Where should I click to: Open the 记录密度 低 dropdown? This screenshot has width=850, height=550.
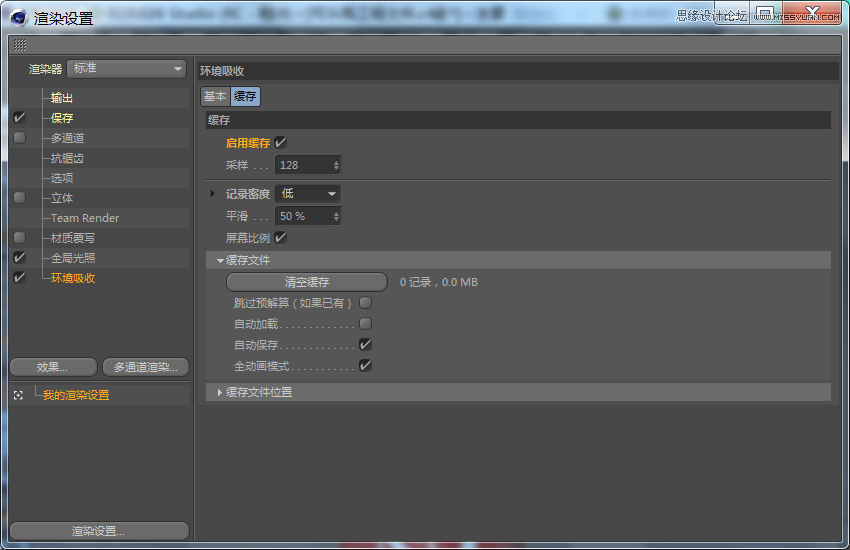308,193
